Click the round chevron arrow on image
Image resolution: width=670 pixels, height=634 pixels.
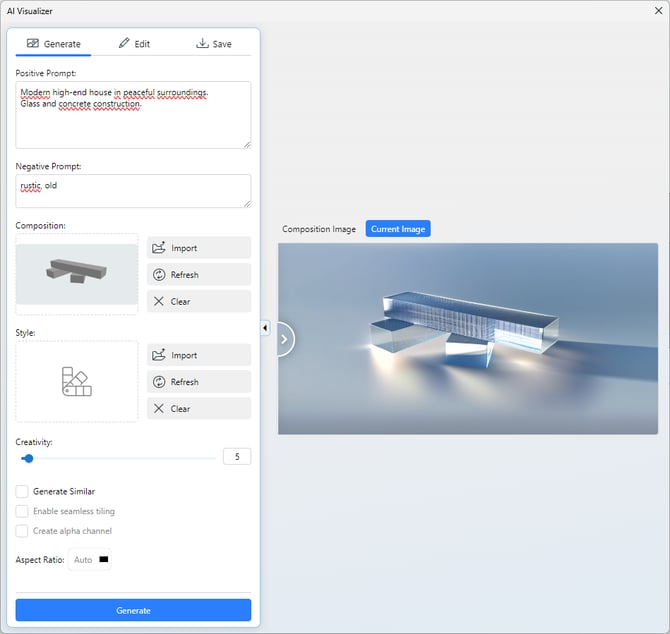(x=284, y=339)
